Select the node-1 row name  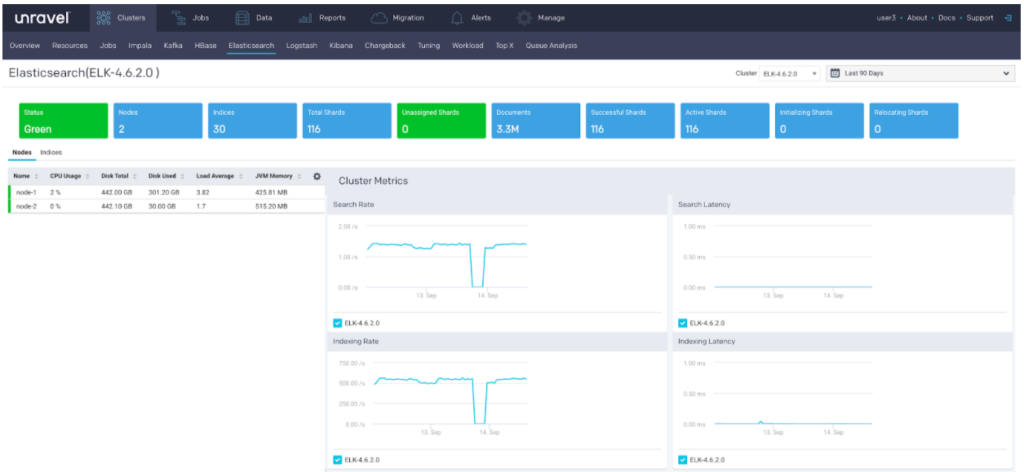click(x=24, y=193)
